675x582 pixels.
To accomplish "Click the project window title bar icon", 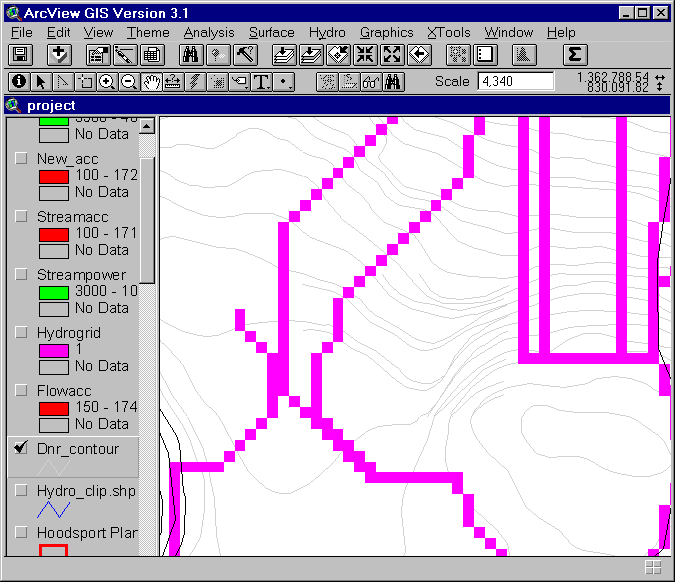I will click(14, 105).
